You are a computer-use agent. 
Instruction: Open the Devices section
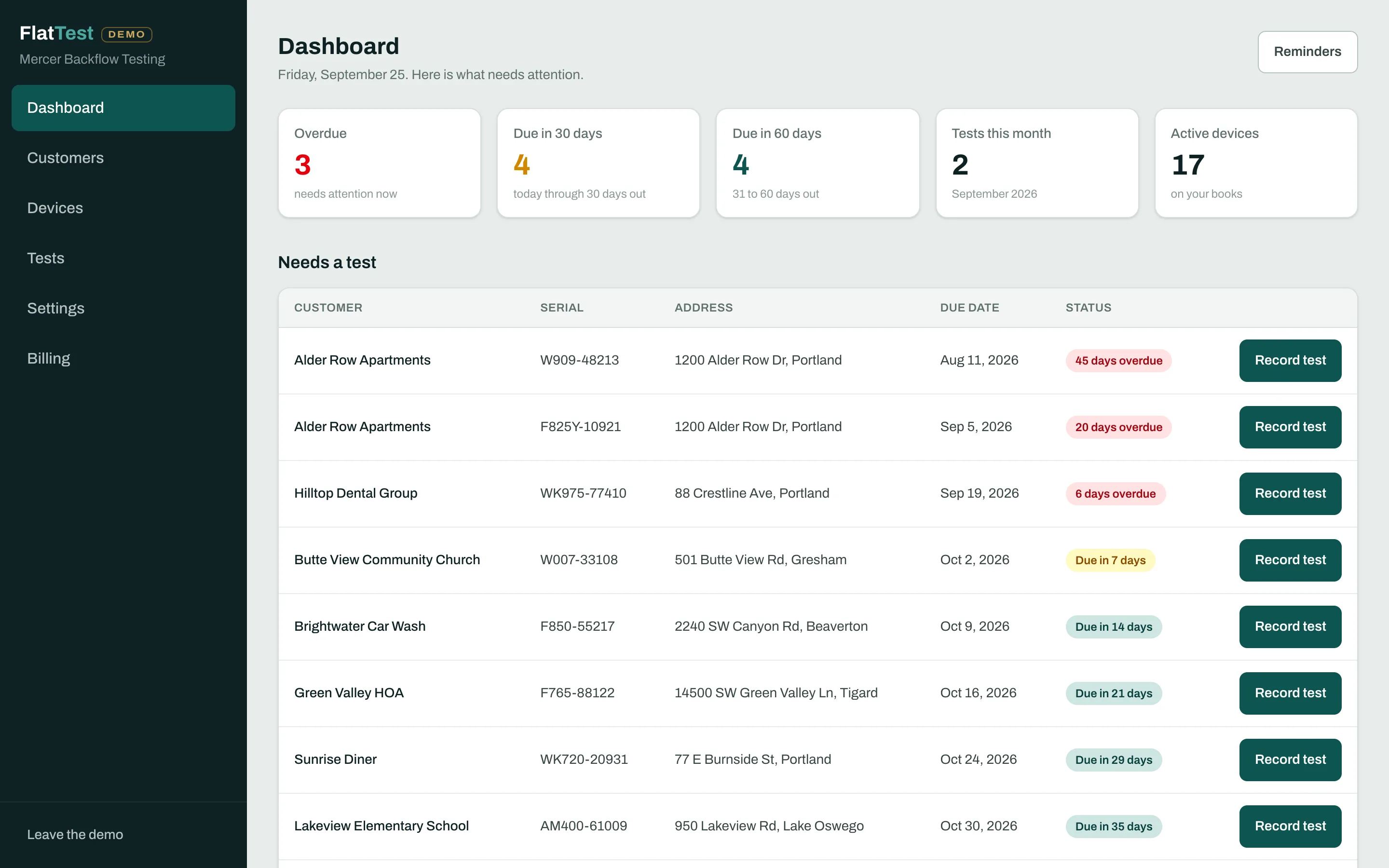coord(123,208)
